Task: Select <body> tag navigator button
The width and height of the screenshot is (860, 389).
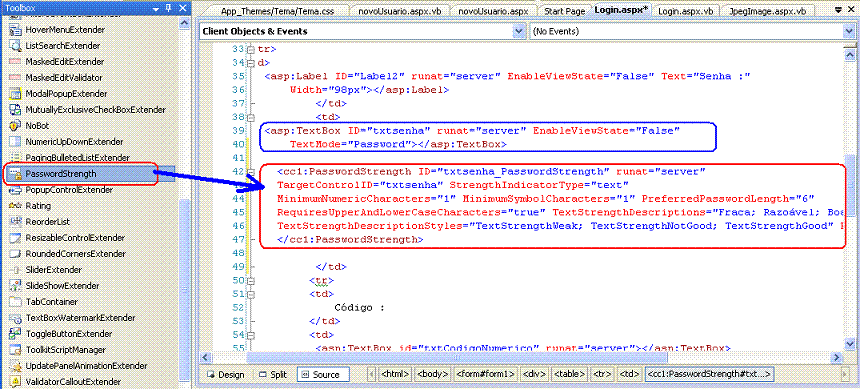Action: tap(432, 374)
